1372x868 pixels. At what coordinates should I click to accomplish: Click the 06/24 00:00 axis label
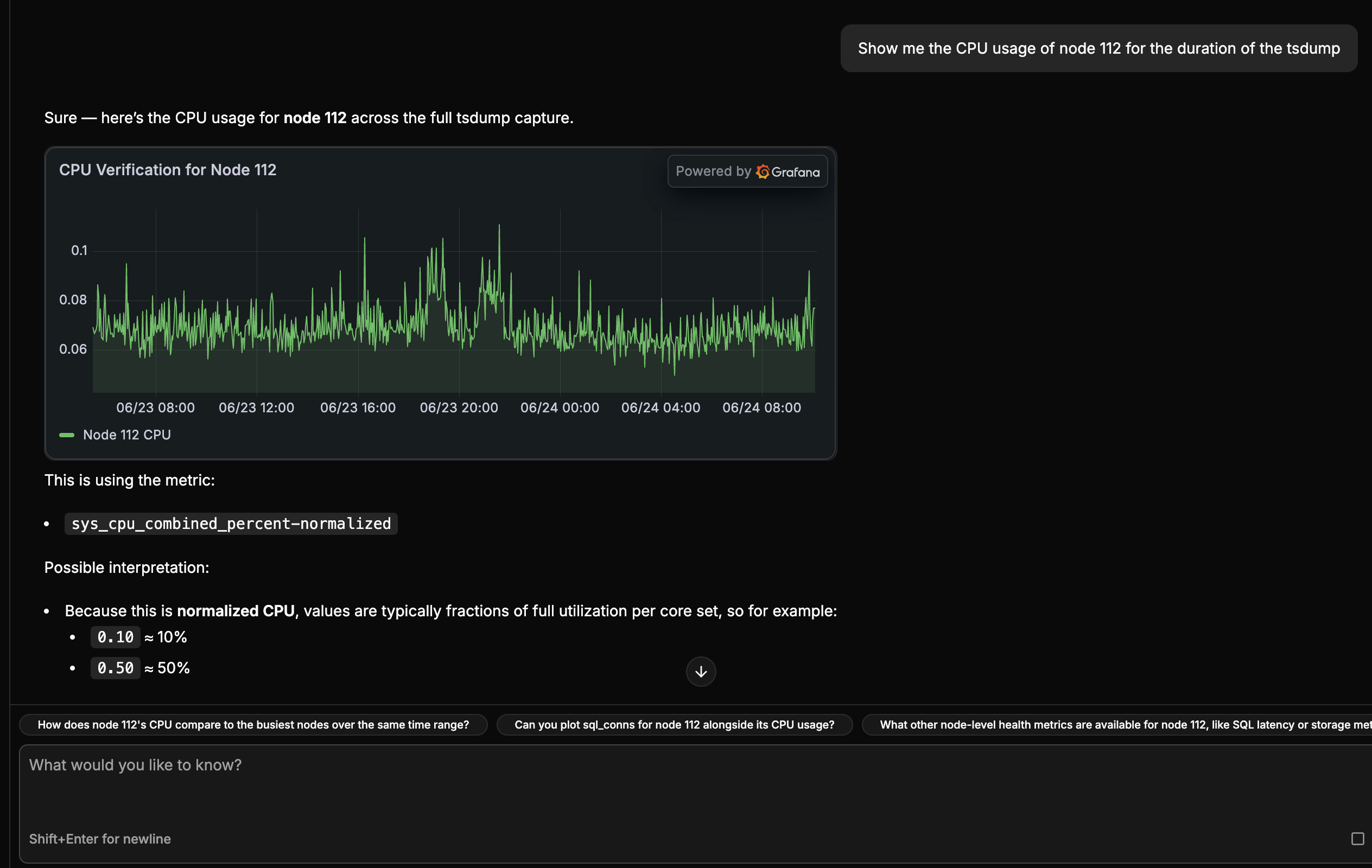coord(560,408)
